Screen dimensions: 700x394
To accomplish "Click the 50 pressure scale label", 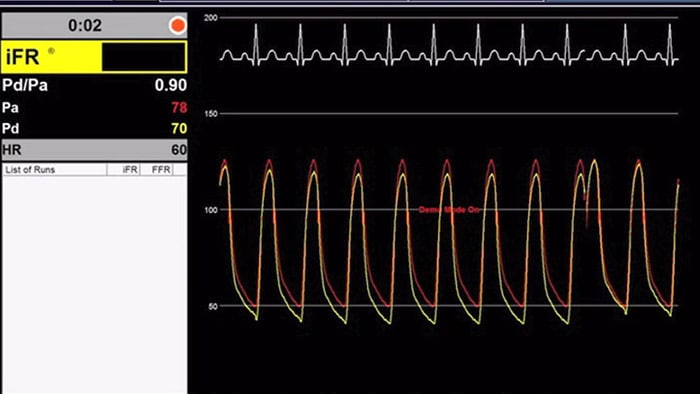I will tap(212, 306).
